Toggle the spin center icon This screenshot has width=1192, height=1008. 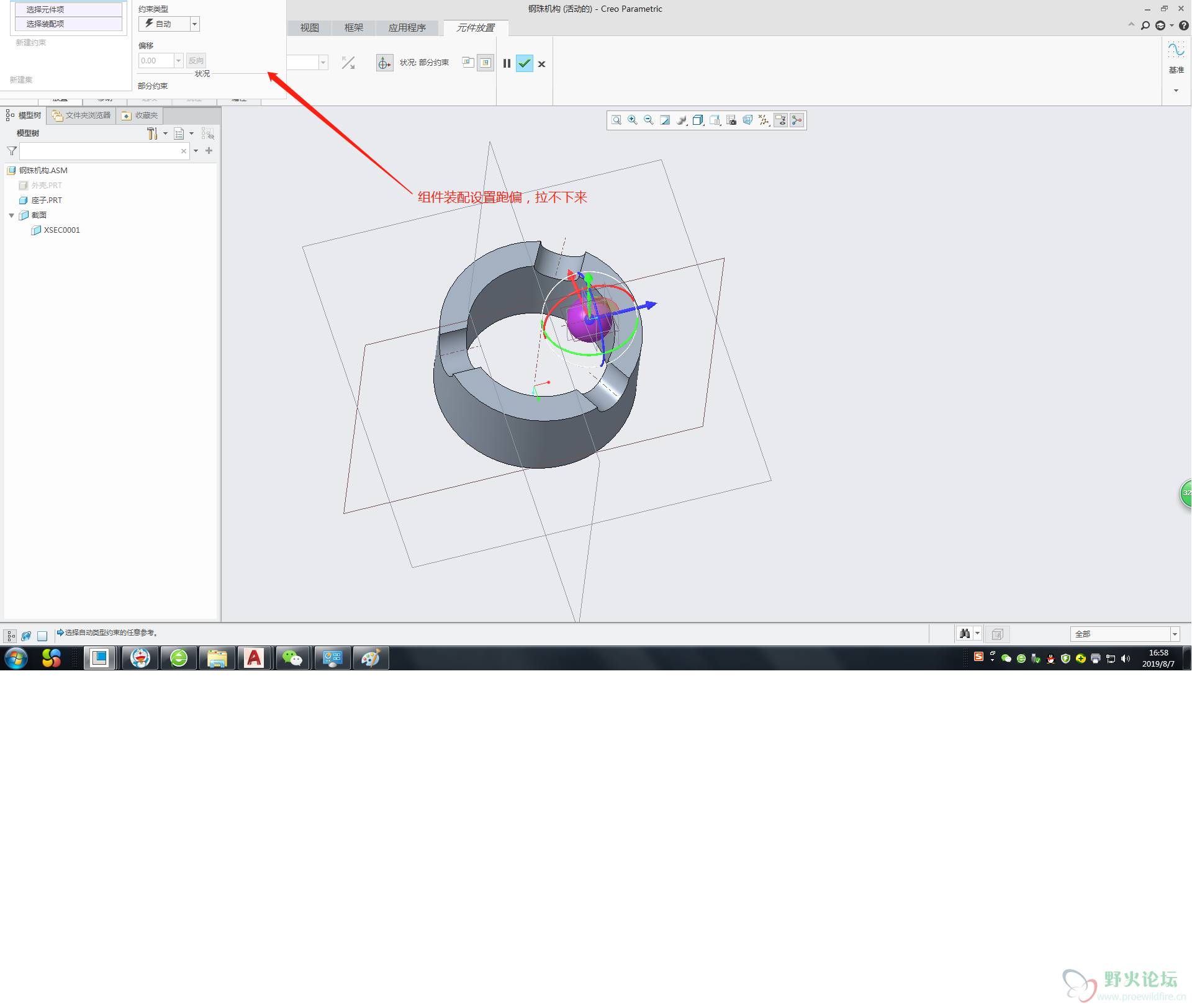pyautogui.click(x=797, y=120)
